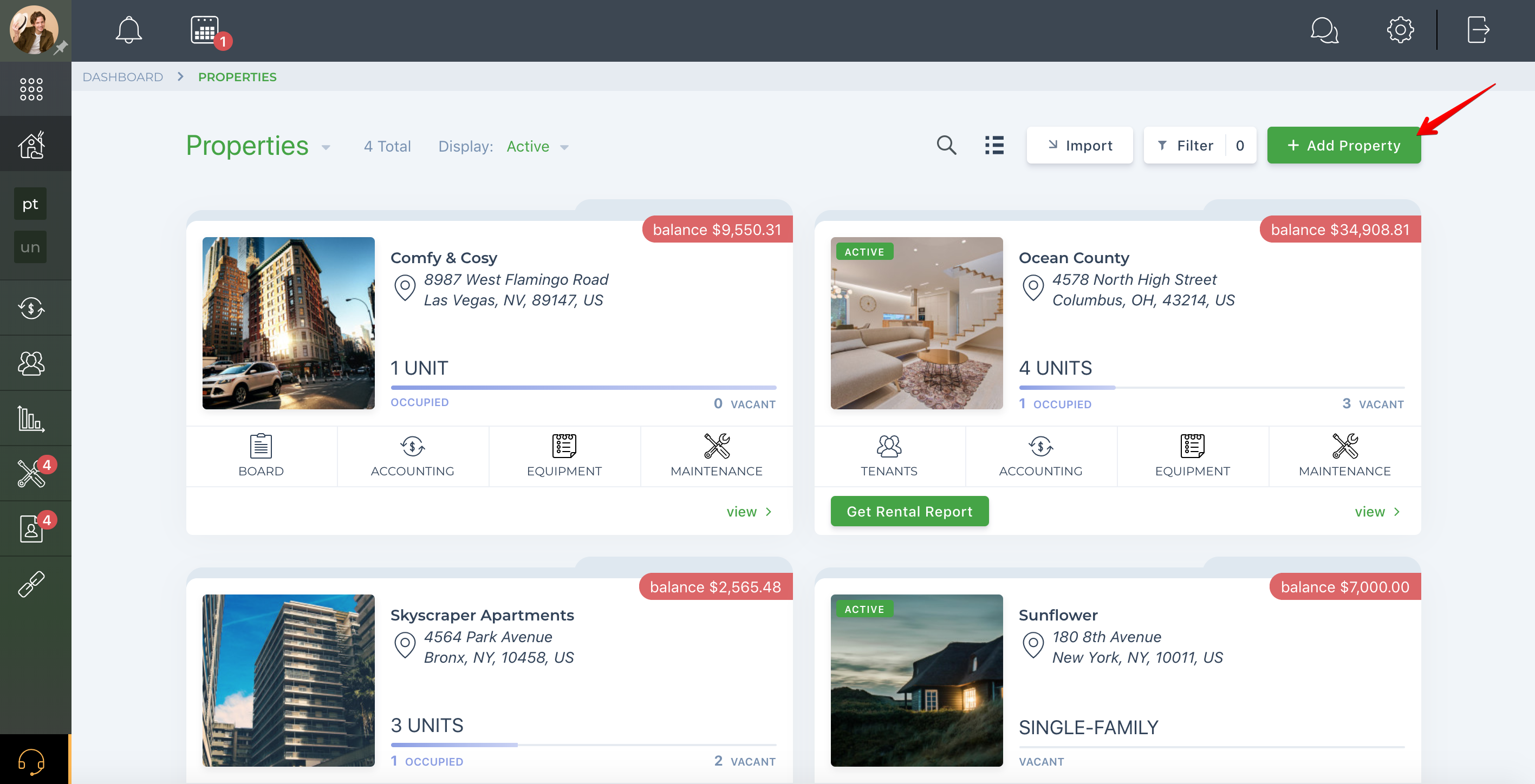Image resolution: width=1535 pixels, height=784 pixels.
Task: Click Ocean County occupancy progress bar
Action: [x=1212, y=388]
